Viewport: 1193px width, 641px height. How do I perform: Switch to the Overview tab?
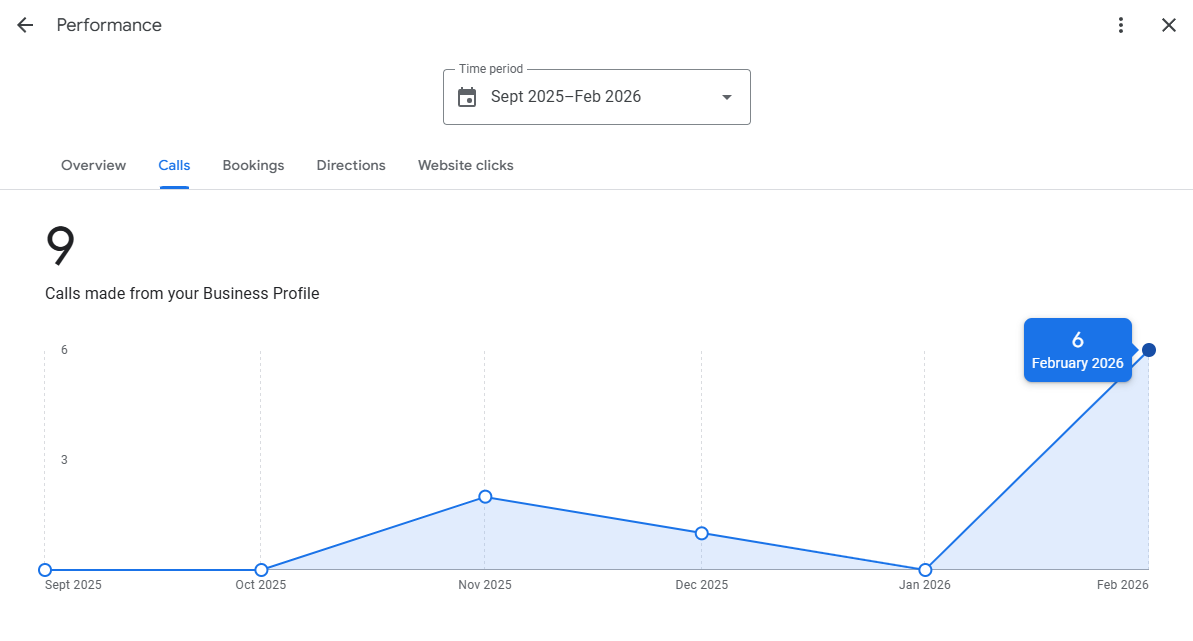[x=93, y=165]
